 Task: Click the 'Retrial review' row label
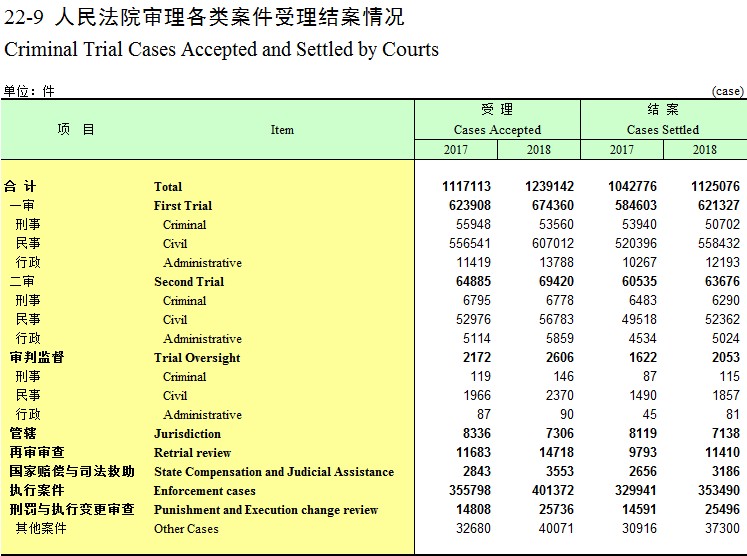(x=192, y=453)
